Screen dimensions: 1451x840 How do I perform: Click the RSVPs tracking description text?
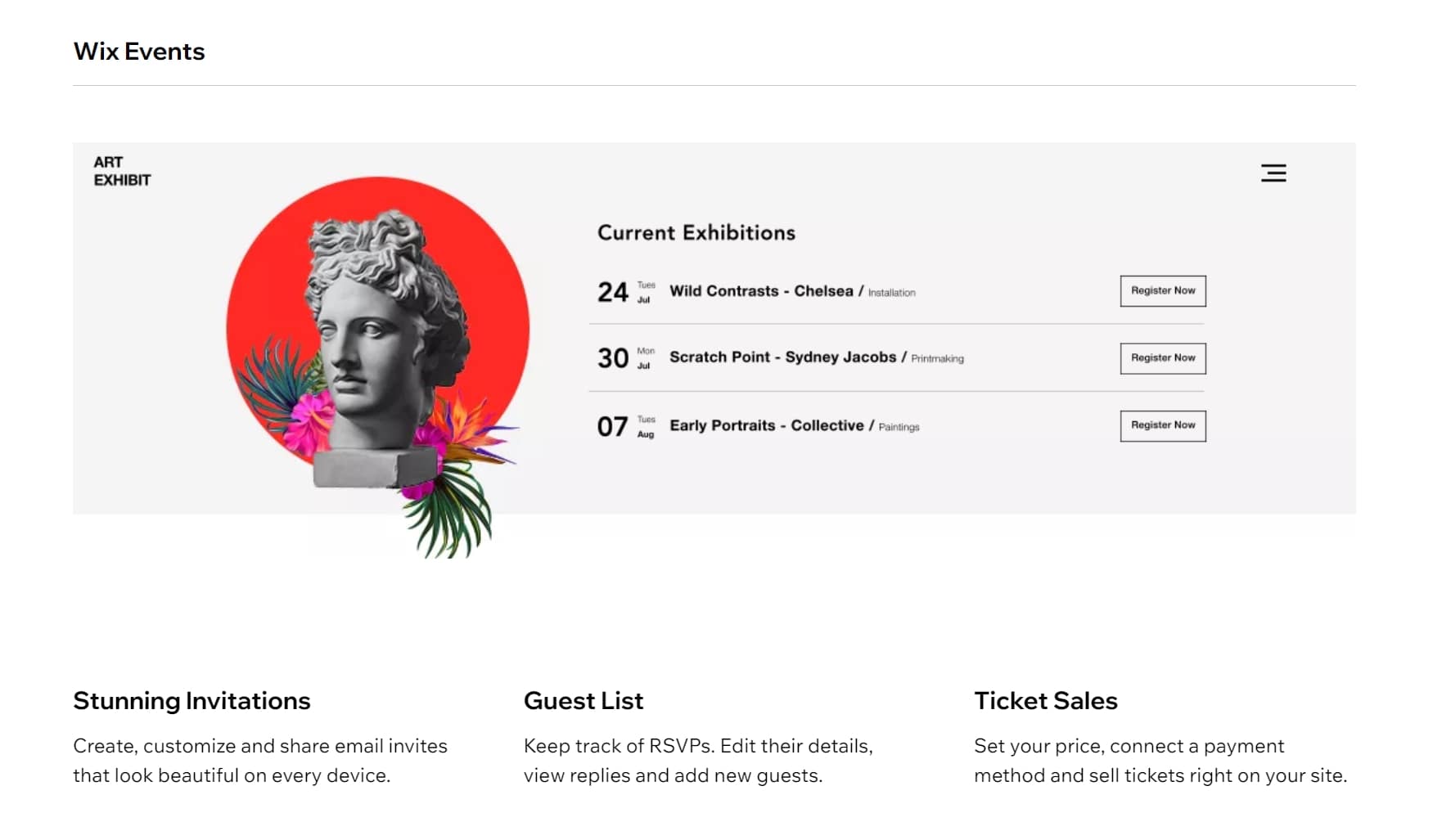click(698, 761)
